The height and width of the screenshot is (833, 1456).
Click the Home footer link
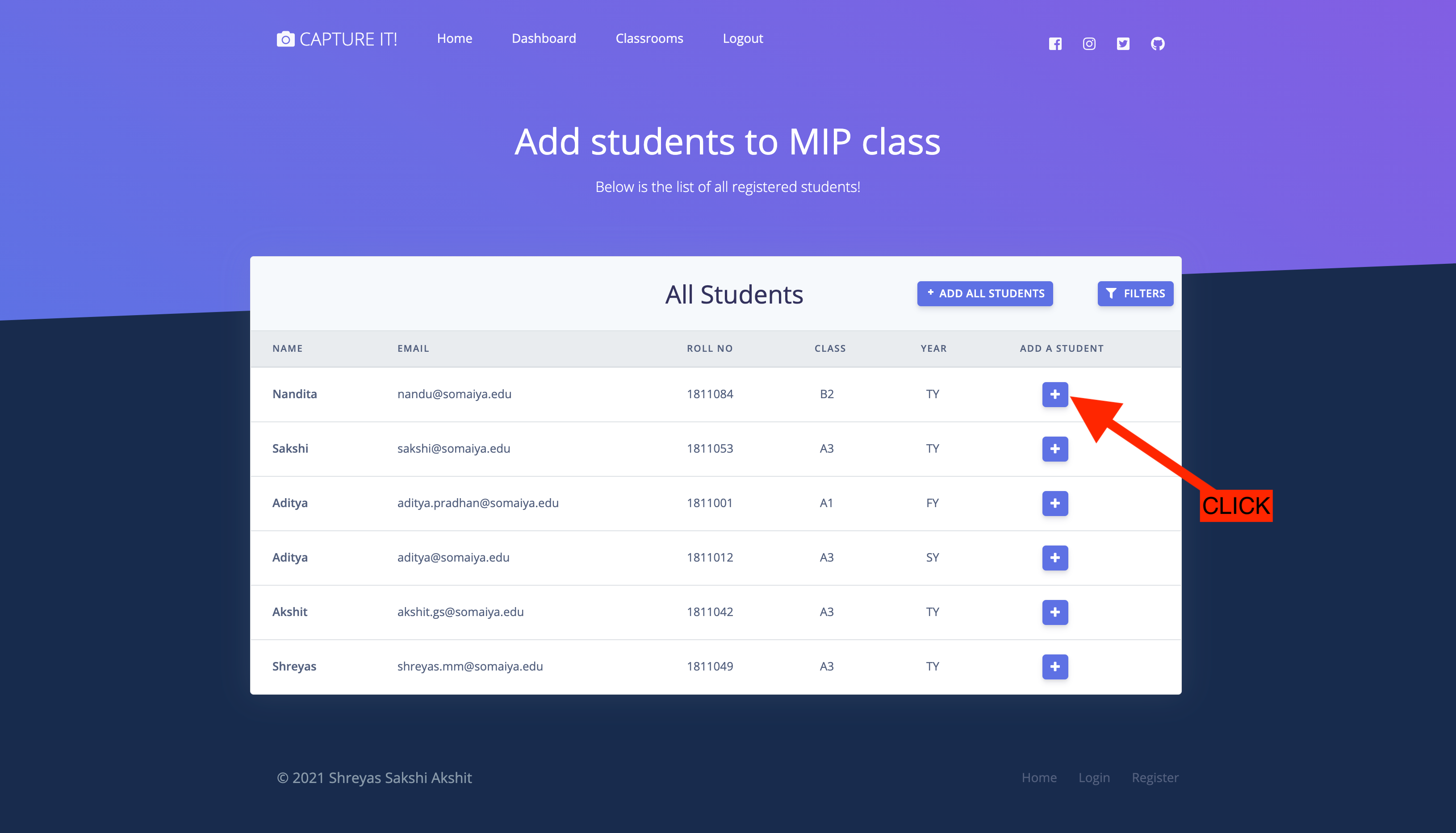[1039, 777]
